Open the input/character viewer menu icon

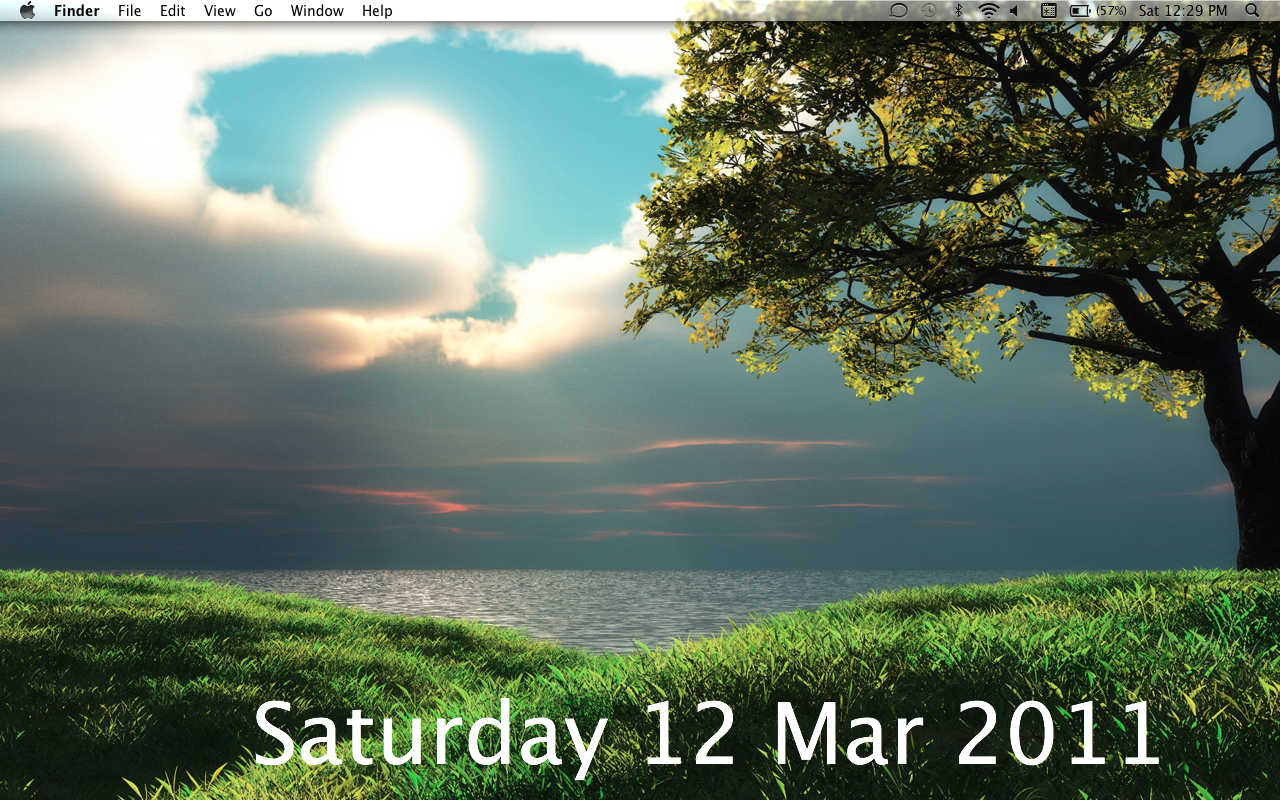point(1048,10)
